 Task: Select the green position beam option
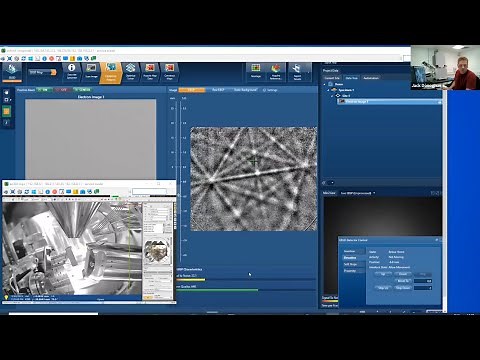82,90
